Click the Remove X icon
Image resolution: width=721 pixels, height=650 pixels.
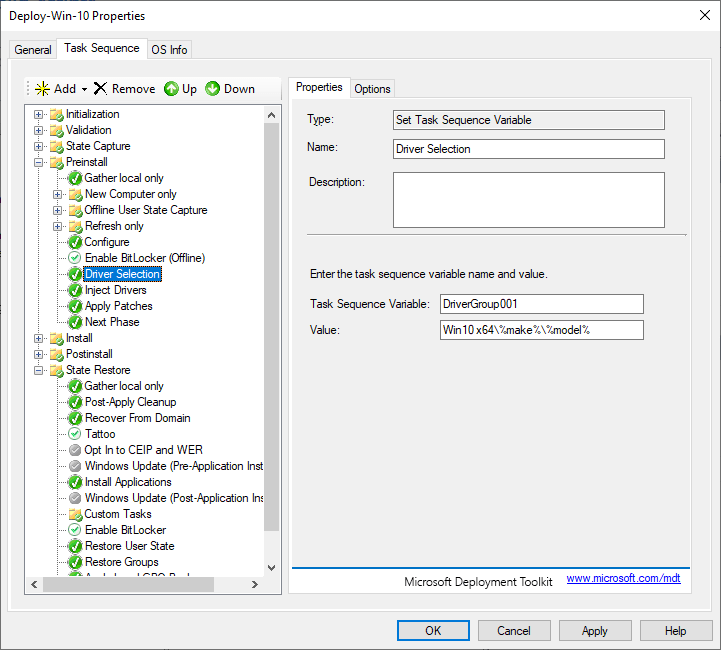coord(100,89)
